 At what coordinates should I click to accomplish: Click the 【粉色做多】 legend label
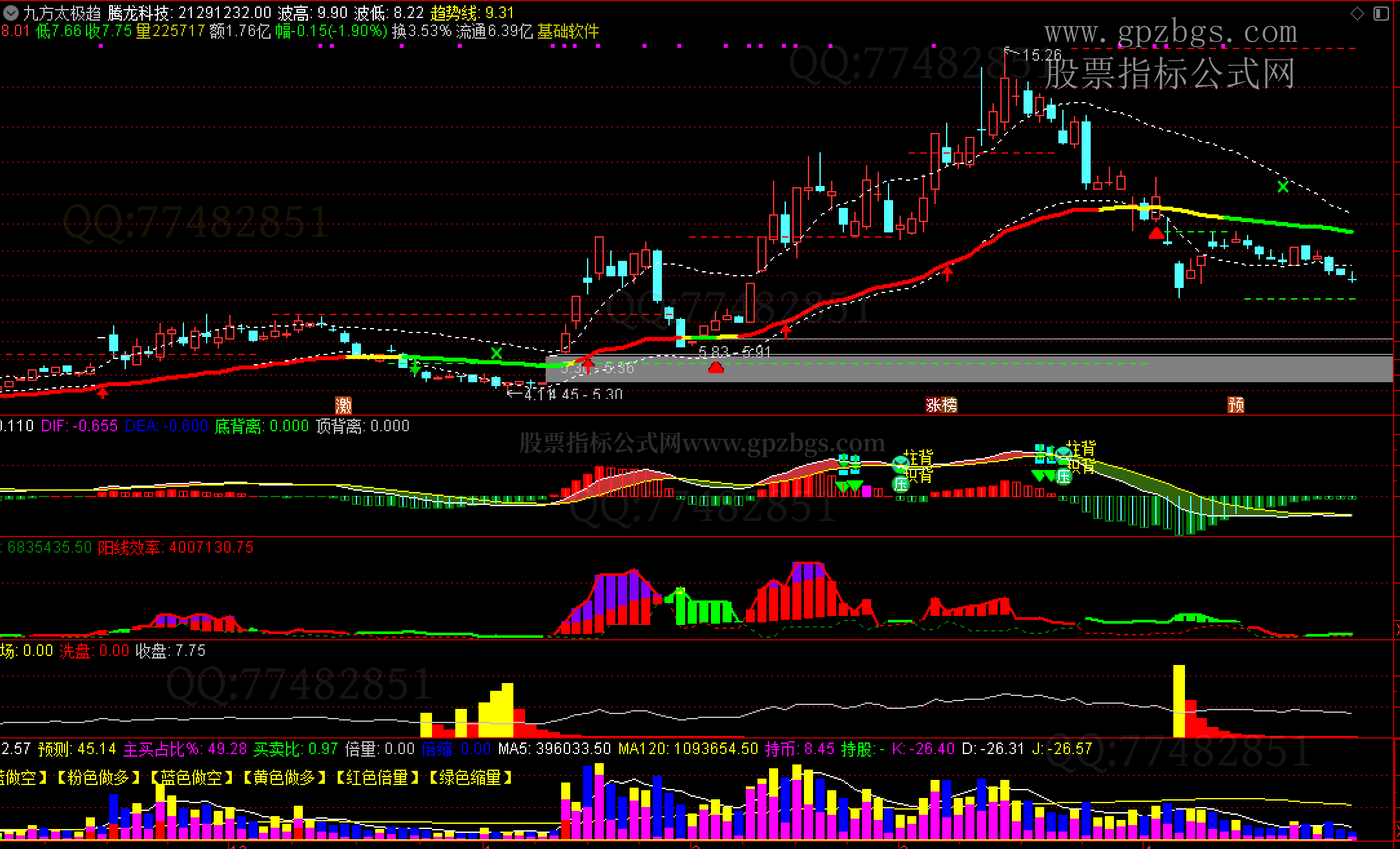pyautogui.click(x=98, y=777)
